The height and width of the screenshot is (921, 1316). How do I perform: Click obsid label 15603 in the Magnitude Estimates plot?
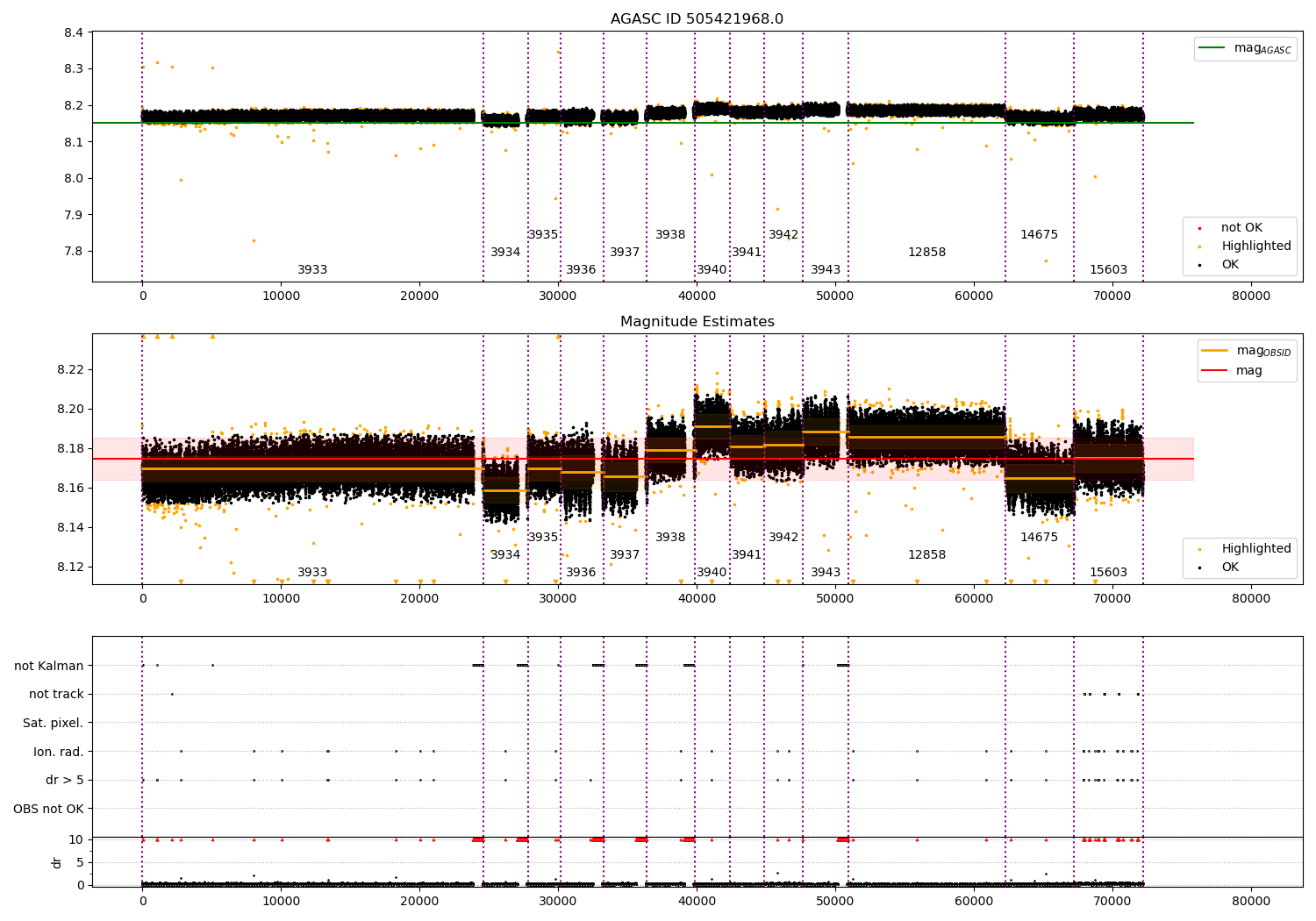click(1108, 572)
